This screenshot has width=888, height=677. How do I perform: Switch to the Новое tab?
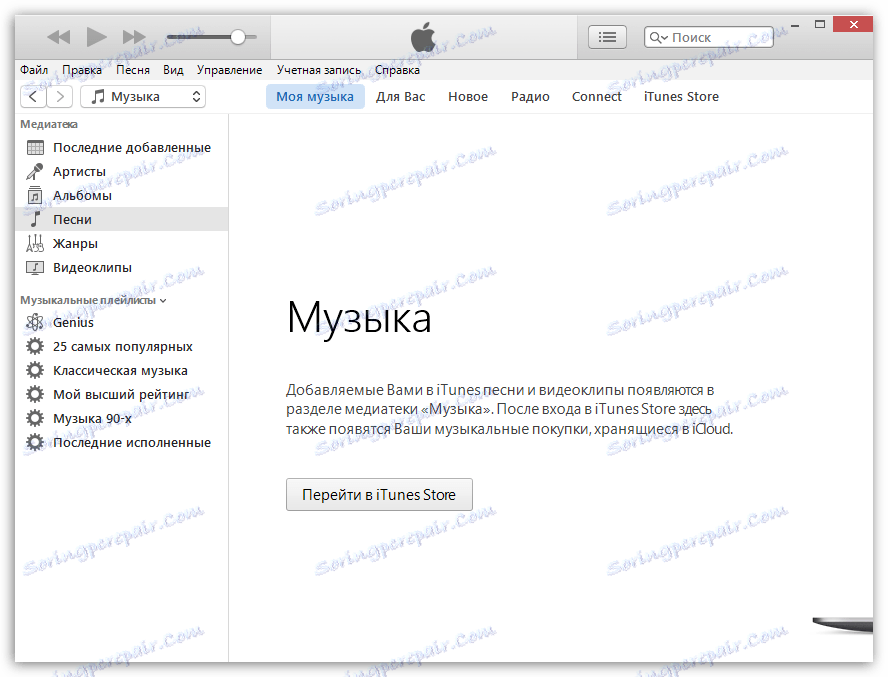pyautogui.click(x=468, y=96)
